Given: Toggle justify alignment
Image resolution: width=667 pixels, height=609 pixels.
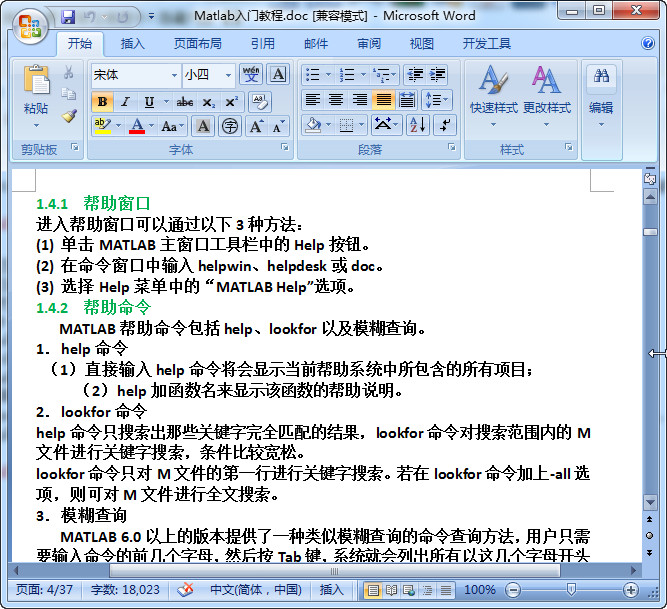Looking at the screenshot, I should (x=383, y=100).
